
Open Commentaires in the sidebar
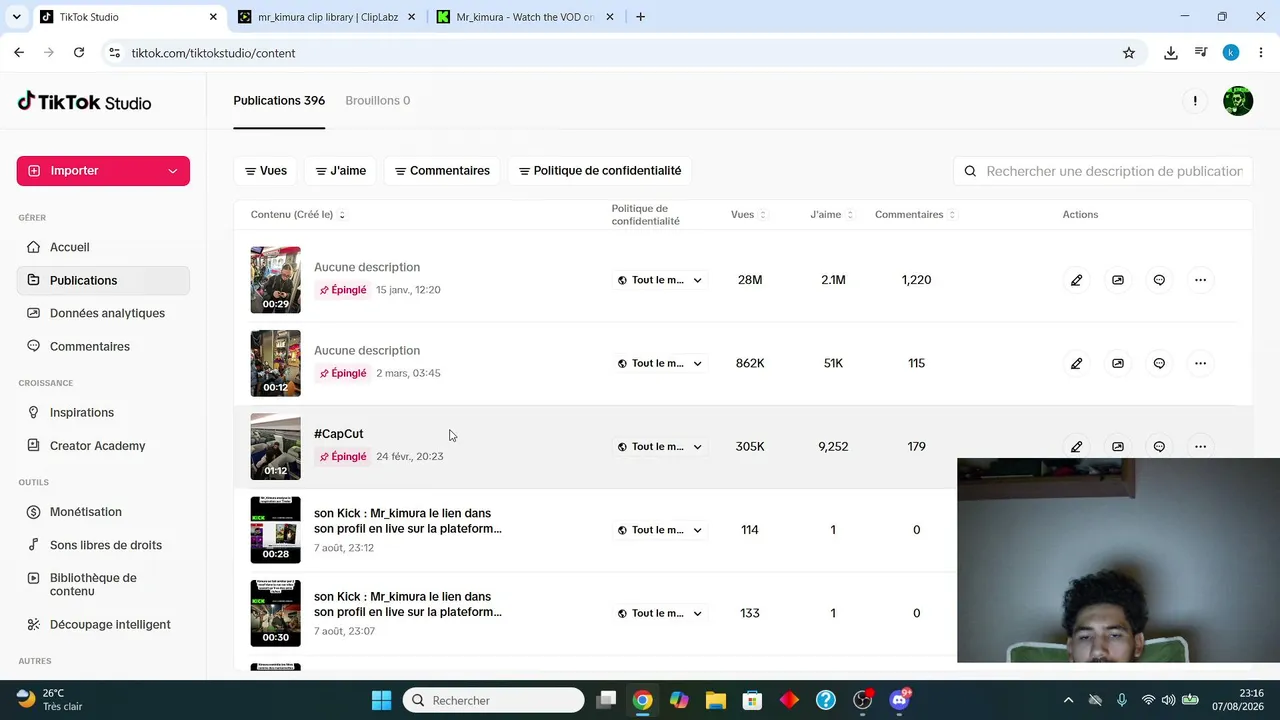pyautogui.click(x=103, y=346)
